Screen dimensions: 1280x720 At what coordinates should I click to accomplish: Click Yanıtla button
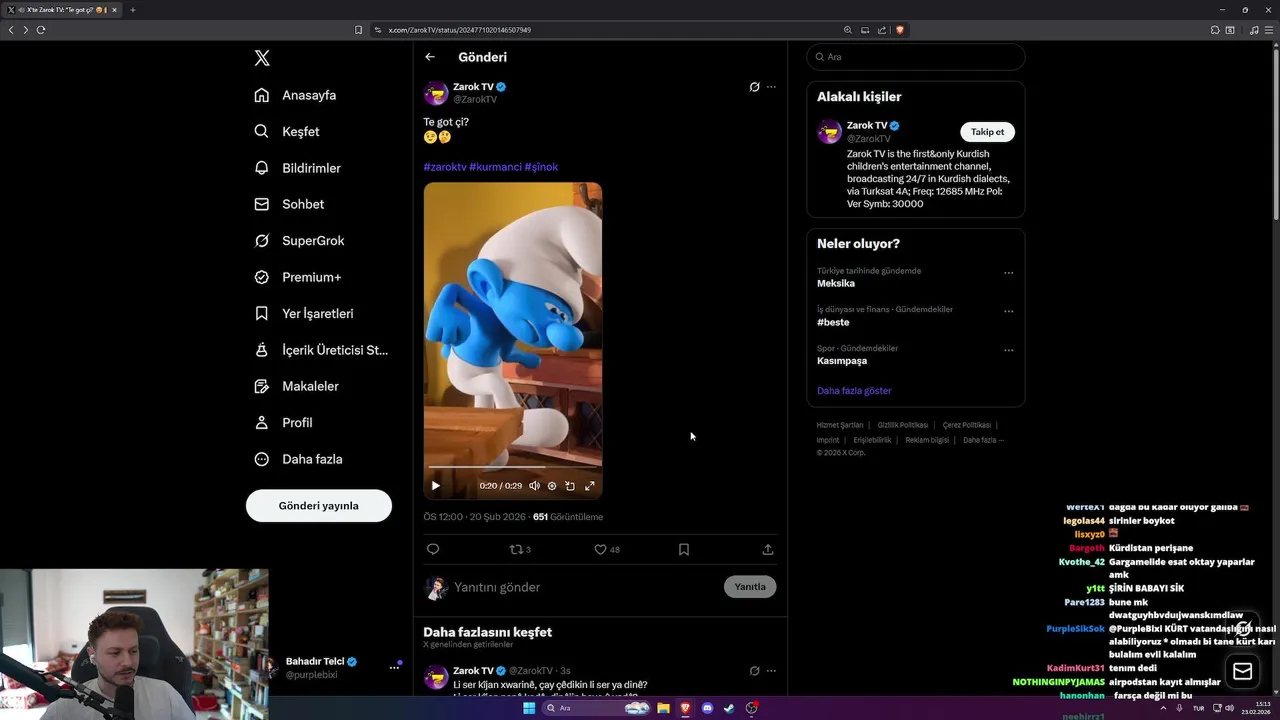[750, 587]
